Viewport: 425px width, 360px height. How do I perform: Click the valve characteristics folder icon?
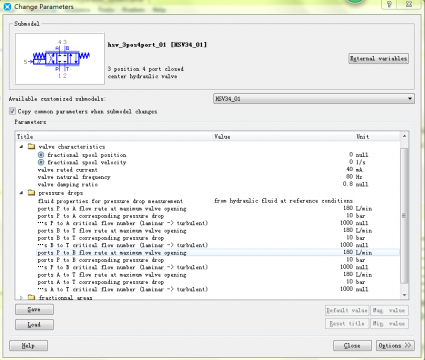(31, 146)
